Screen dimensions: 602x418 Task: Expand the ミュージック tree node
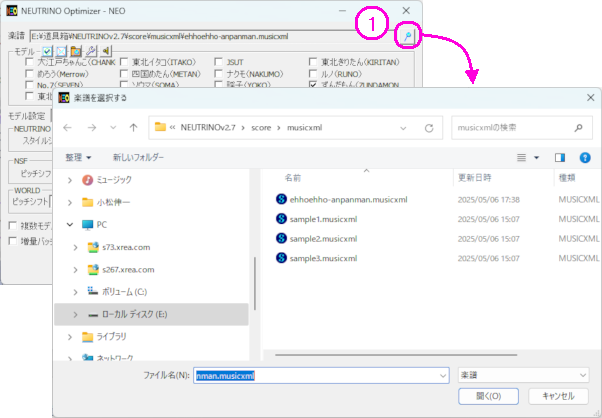(70, 180)
